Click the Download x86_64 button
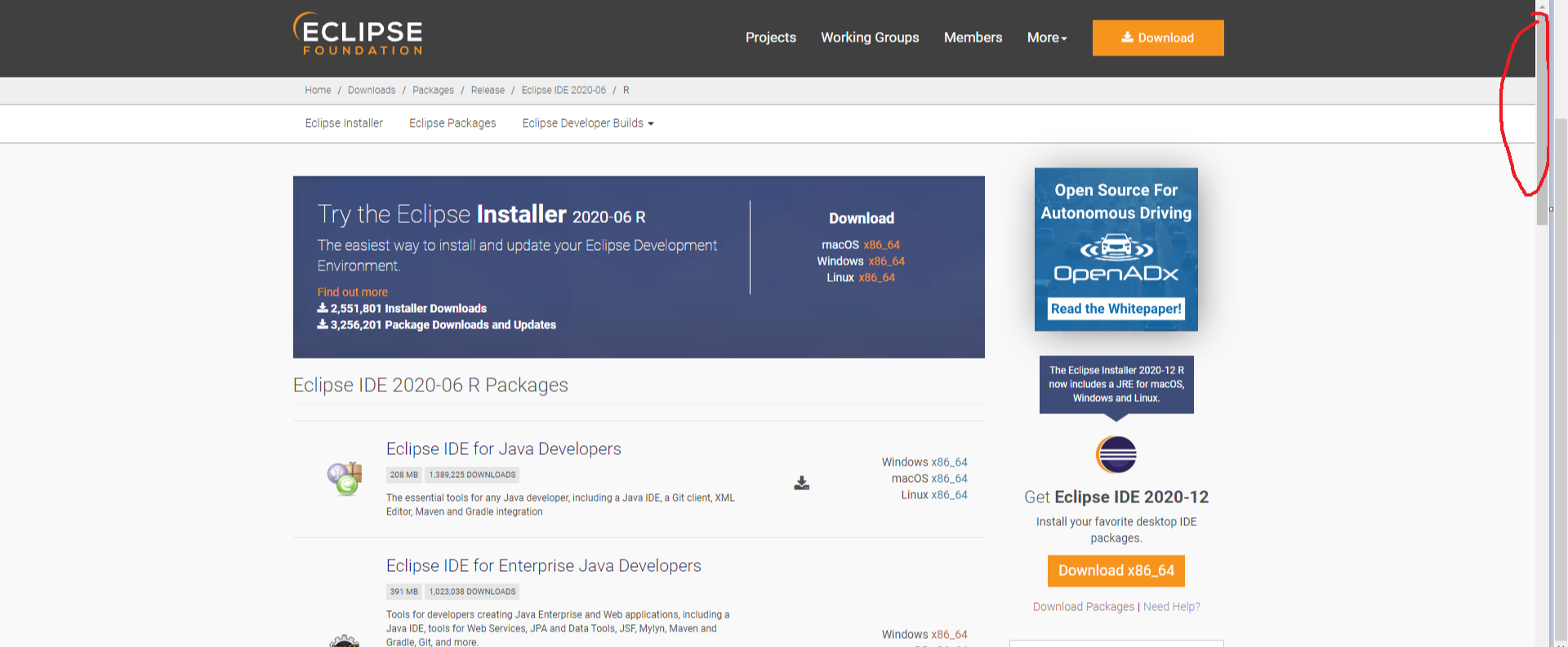Viewport: 1568px width, 647px height. [x=1116, y=571]
